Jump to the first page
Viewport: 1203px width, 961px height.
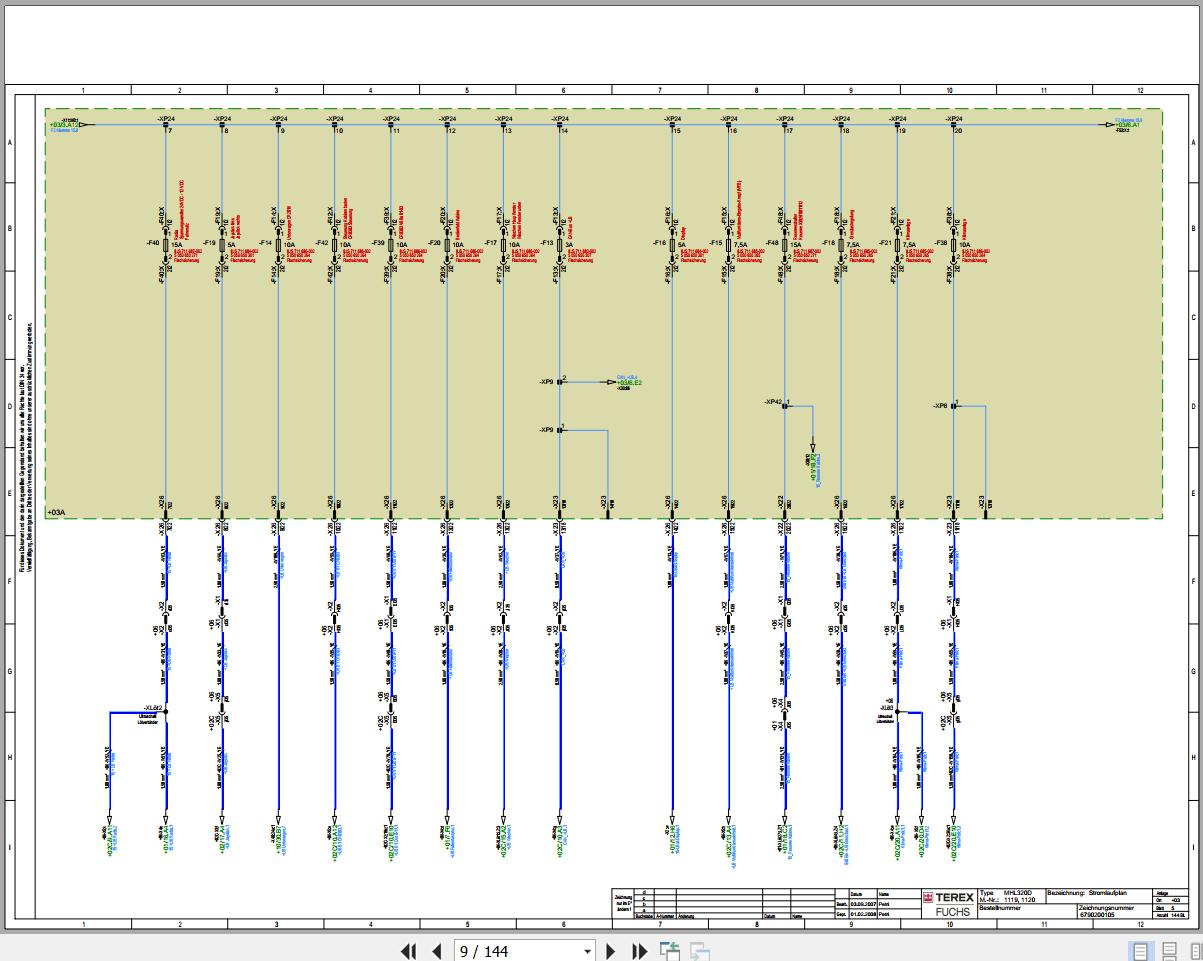click(x=408, y=951)
